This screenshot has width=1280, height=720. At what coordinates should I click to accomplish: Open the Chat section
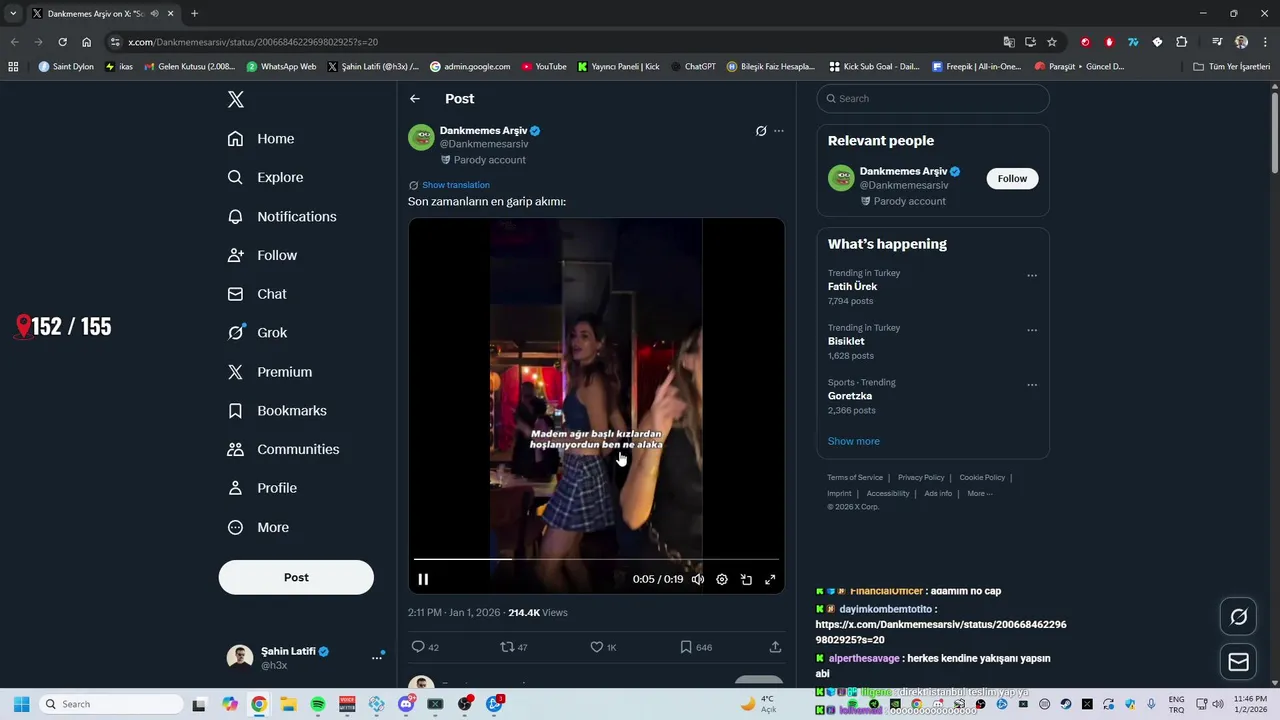(x=257, y=294)
